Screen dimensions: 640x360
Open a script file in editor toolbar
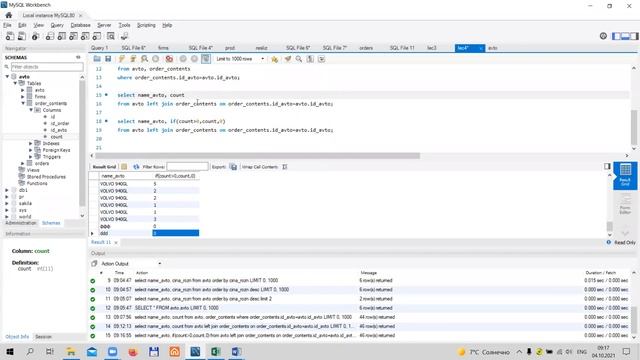click(97, 59)
